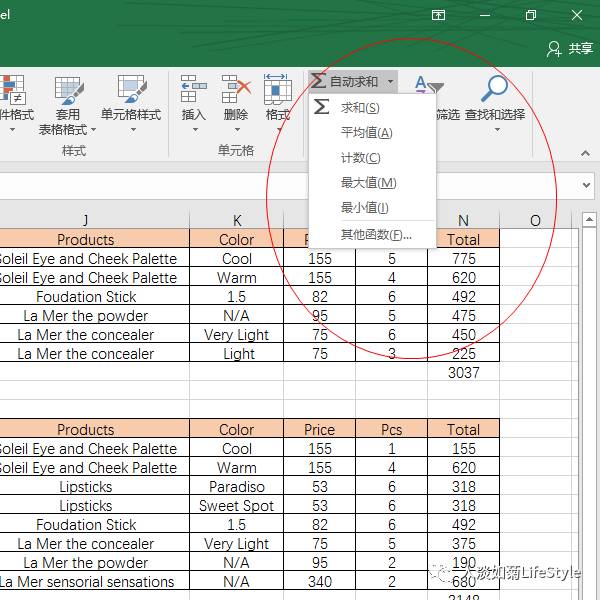Expand Format as Table dropdown arrow
The image size is (600, 600).
pyautogui.click(x=93, y=130)
